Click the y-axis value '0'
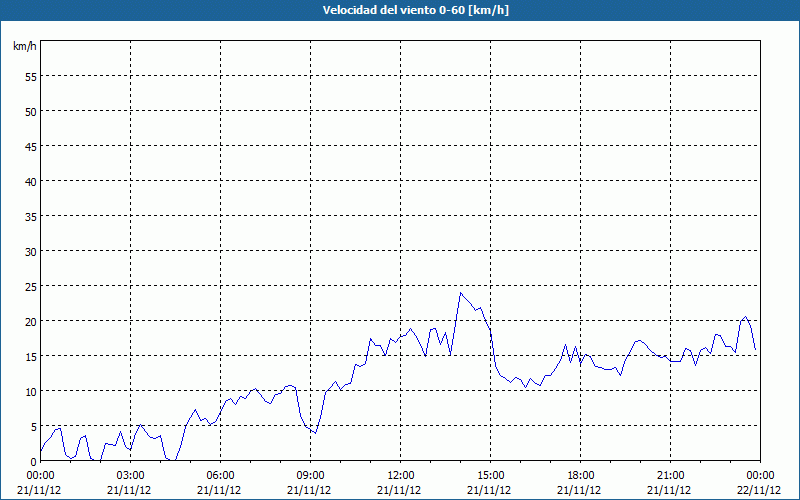The image size is (800, 500). tap(34, 462)
